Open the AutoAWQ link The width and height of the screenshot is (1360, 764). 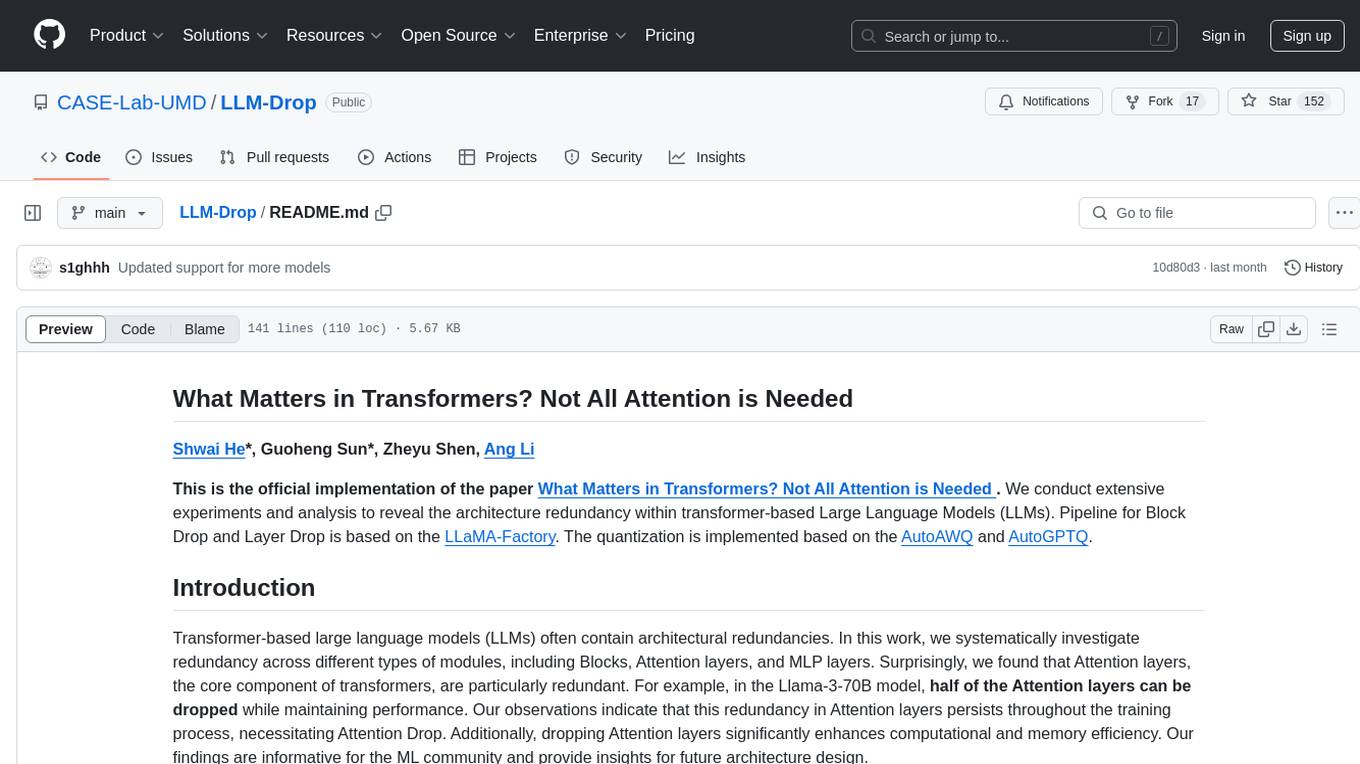tap(937, 536)
